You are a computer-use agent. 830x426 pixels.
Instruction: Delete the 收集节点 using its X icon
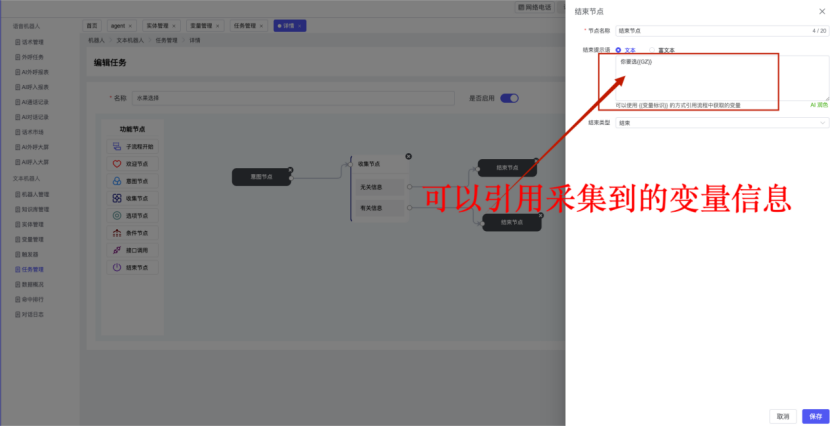408,156
